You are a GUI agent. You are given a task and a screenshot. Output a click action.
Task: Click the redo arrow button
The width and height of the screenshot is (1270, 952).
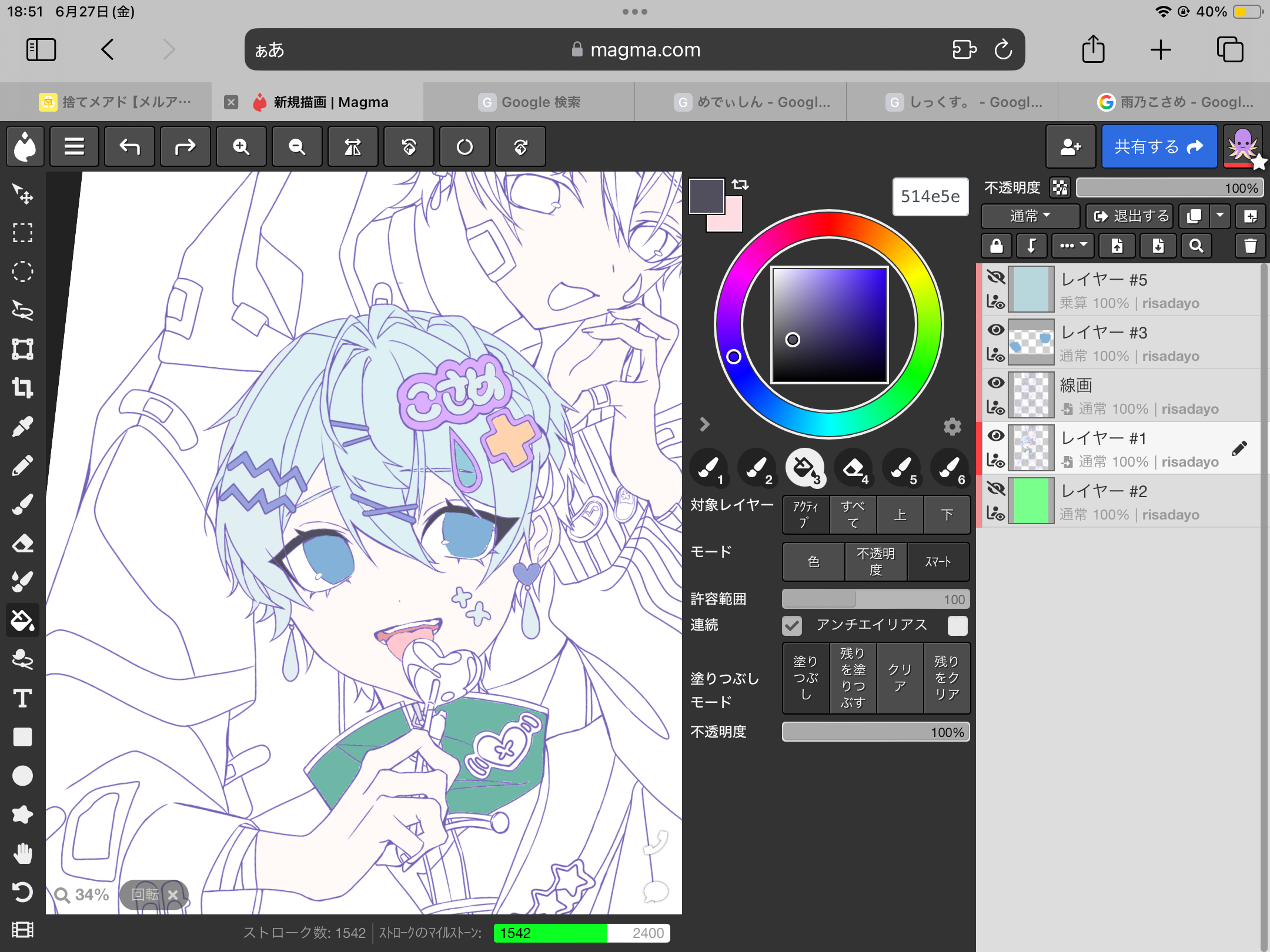coord(185,146)
